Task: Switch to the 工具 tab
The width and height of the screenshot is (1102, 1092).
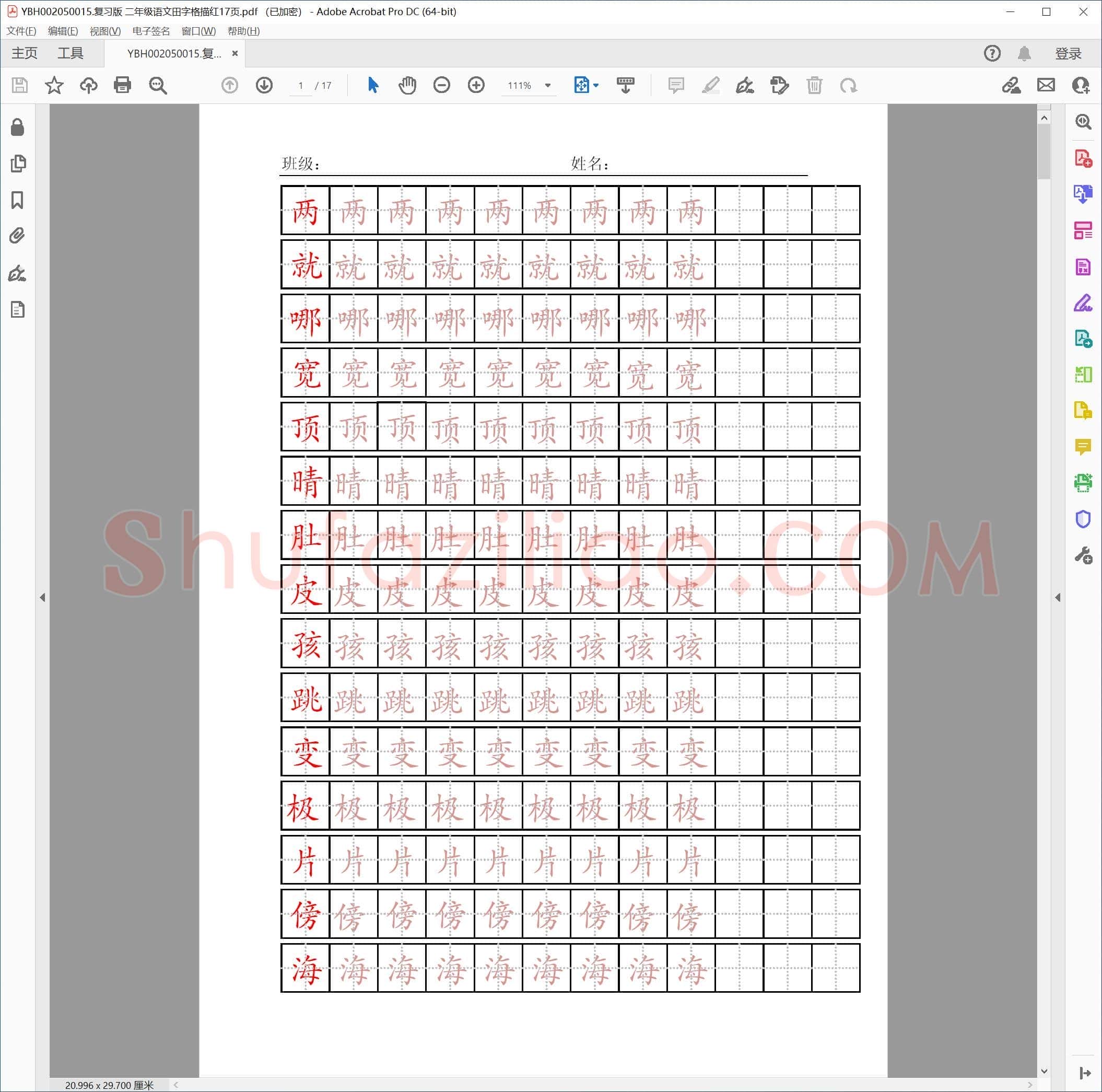Action: pyautogui.click(x=70, y=53)
